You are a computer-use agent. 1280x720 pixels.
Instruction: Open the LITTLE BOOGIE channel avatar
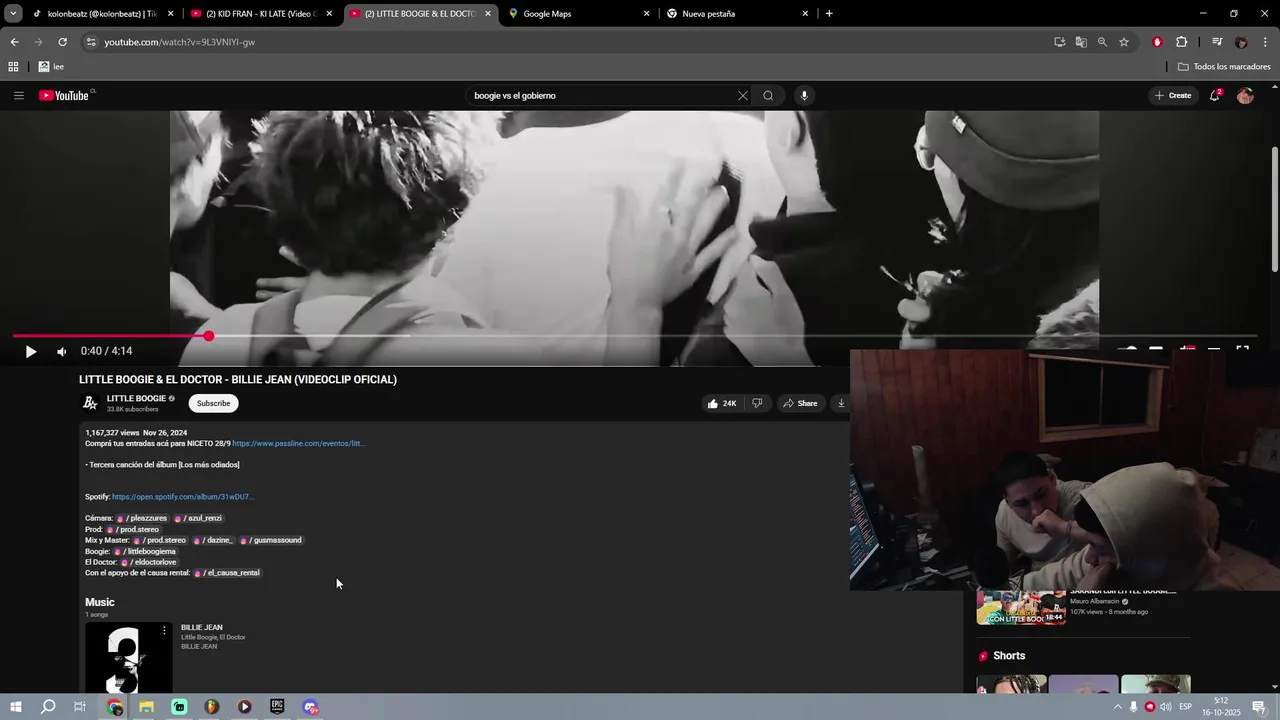[x=90, y=403]
